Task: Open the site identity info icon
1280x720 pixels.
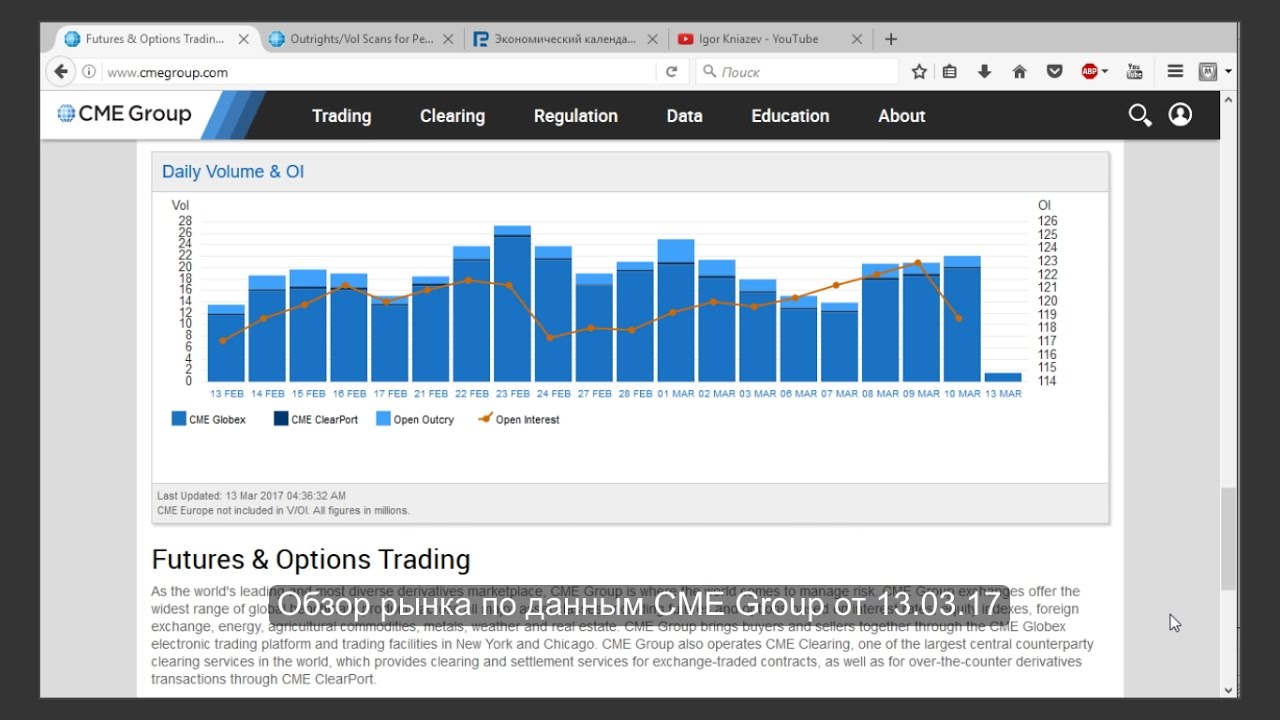Action: coord(89,72)
